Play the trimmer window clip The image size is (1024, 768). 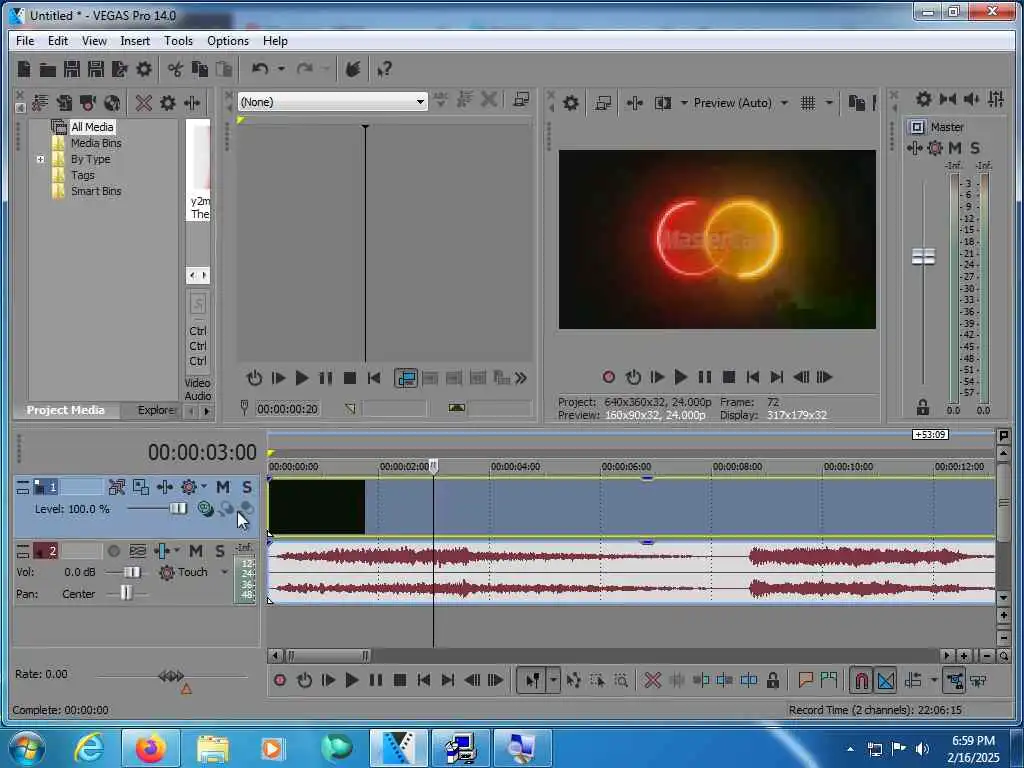(x=302, y=378)
